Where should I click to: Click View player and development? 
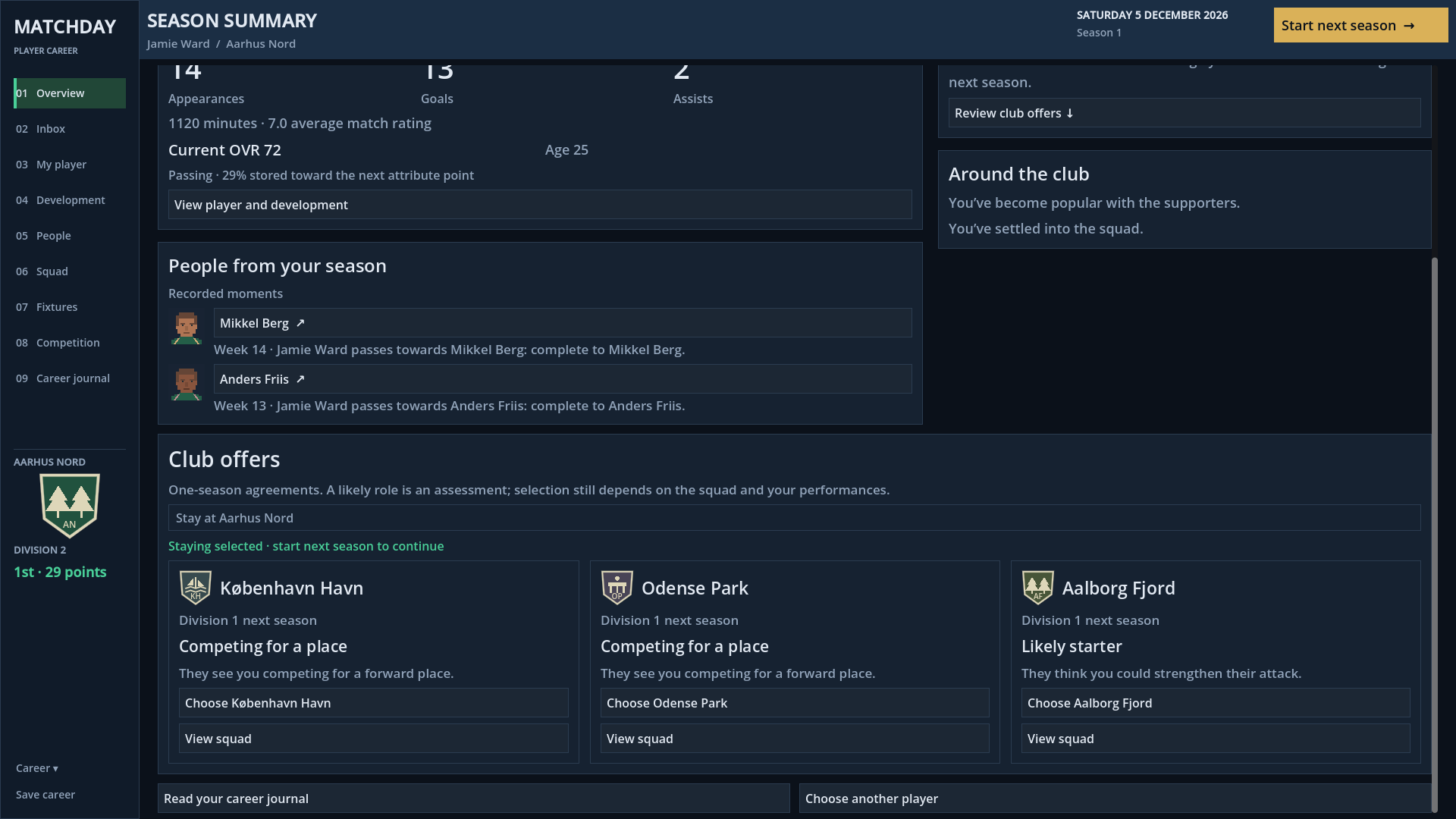[540, 205]
